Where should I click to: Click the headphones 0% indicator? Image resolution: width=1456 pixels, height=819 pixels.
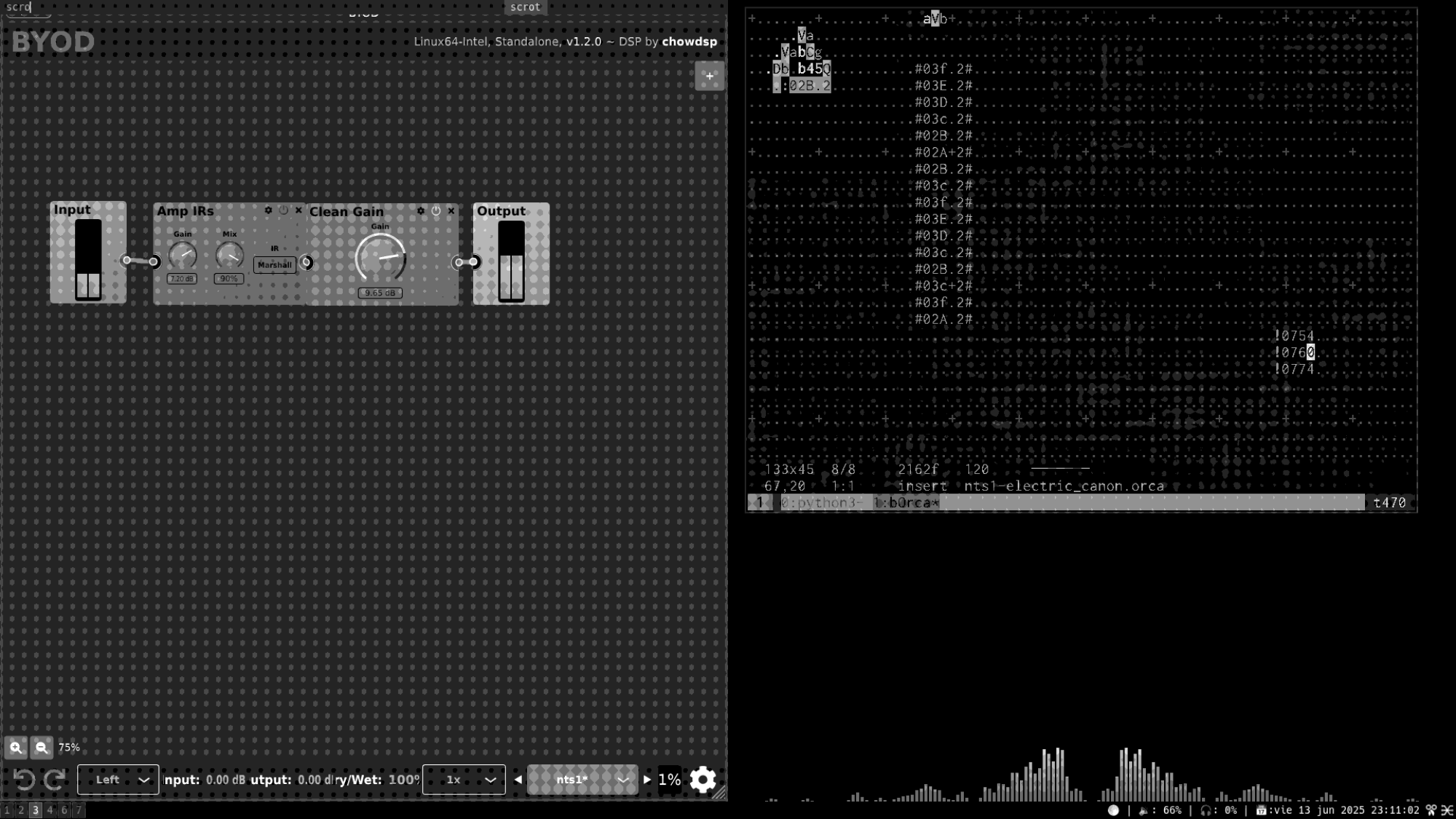tap(1219, 810)
